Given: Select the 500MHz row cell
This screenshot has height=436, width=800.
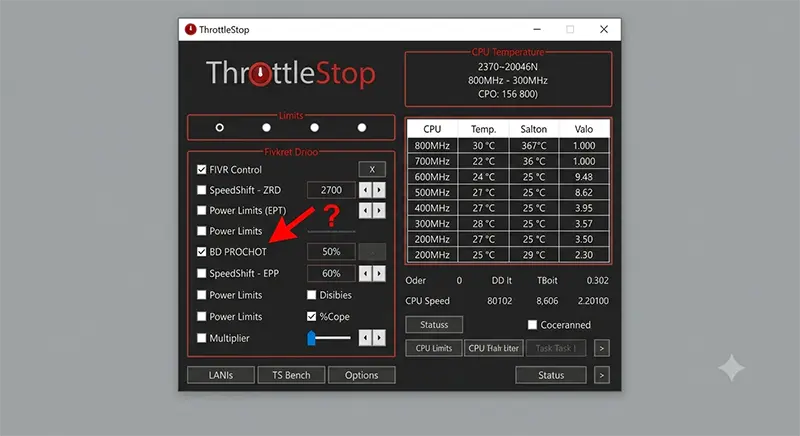Looking at the screenshot, I should (432, 192).
